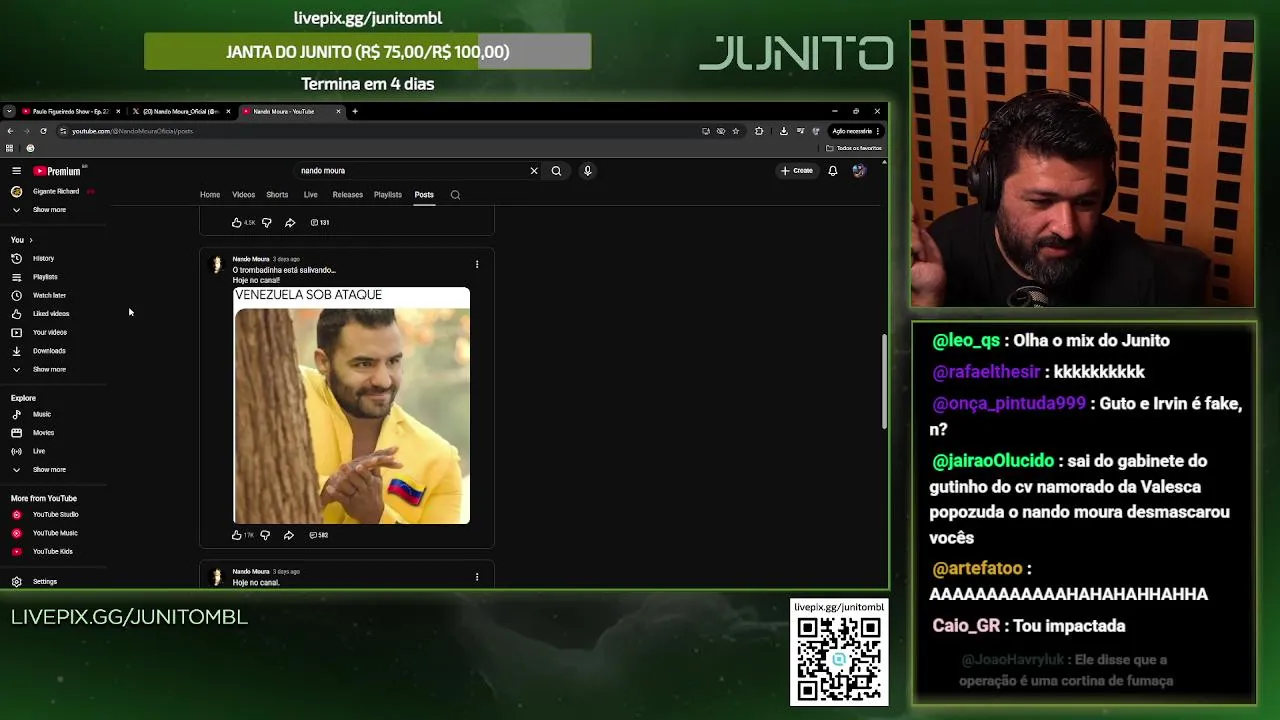Screen dimensions: 1280x720
Task: Click the browser address bar URL
Action: [x=132, y=131]
